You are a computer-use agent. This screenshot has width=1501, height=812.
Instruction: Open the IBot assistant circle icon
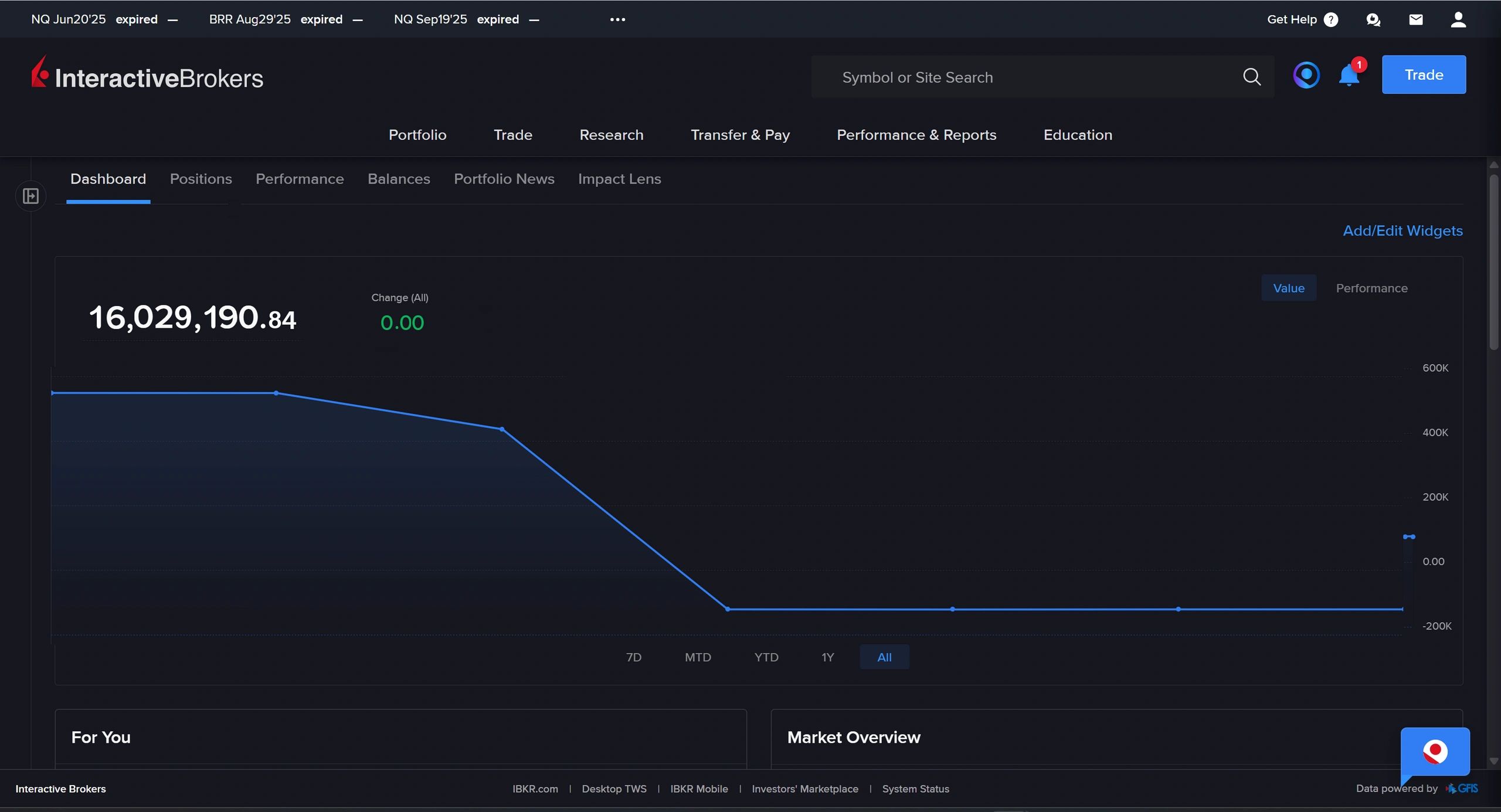[1306, 75]
